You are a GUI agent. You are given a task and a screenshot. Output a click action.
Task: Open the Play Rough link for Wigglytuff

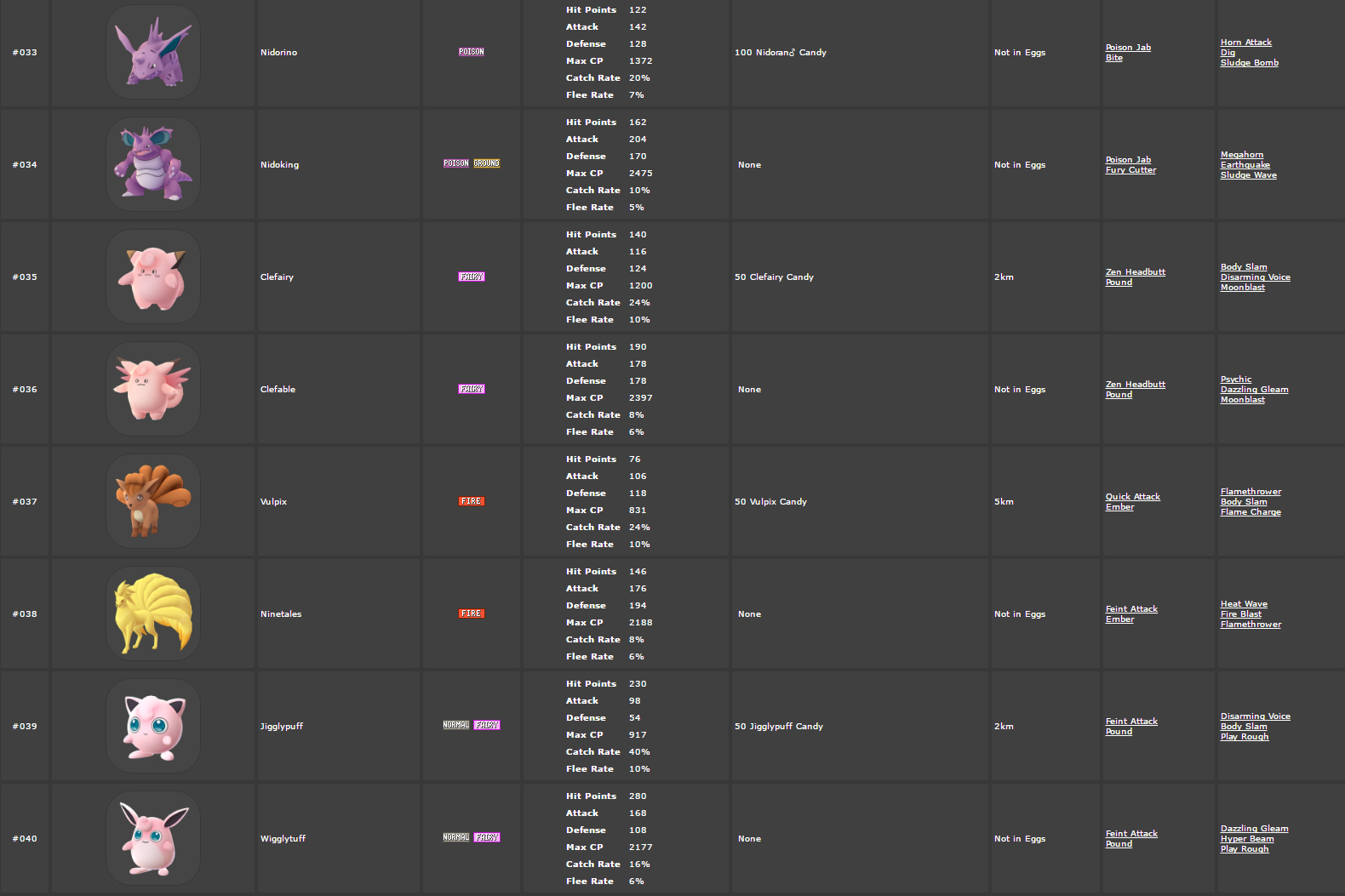[x=1244, y=848]
